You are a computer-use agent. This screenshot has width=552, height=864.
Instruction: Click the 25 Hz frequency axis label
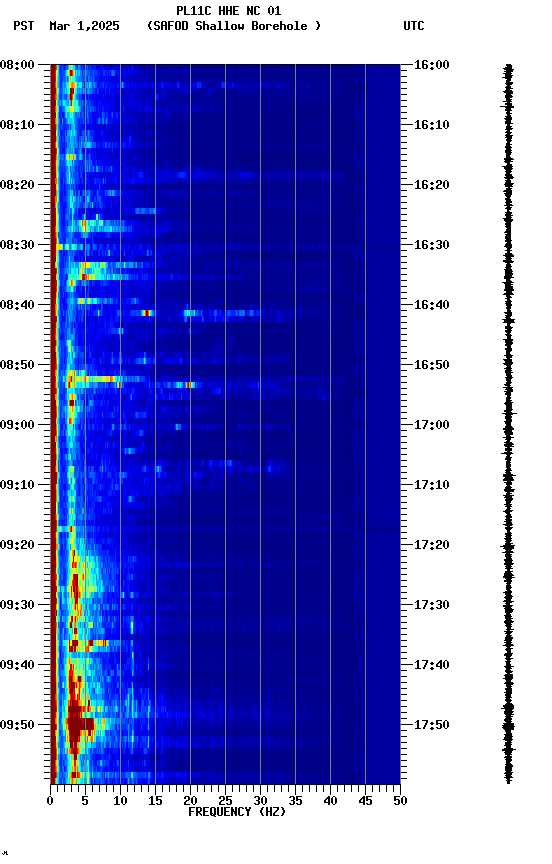coord(225,801)
